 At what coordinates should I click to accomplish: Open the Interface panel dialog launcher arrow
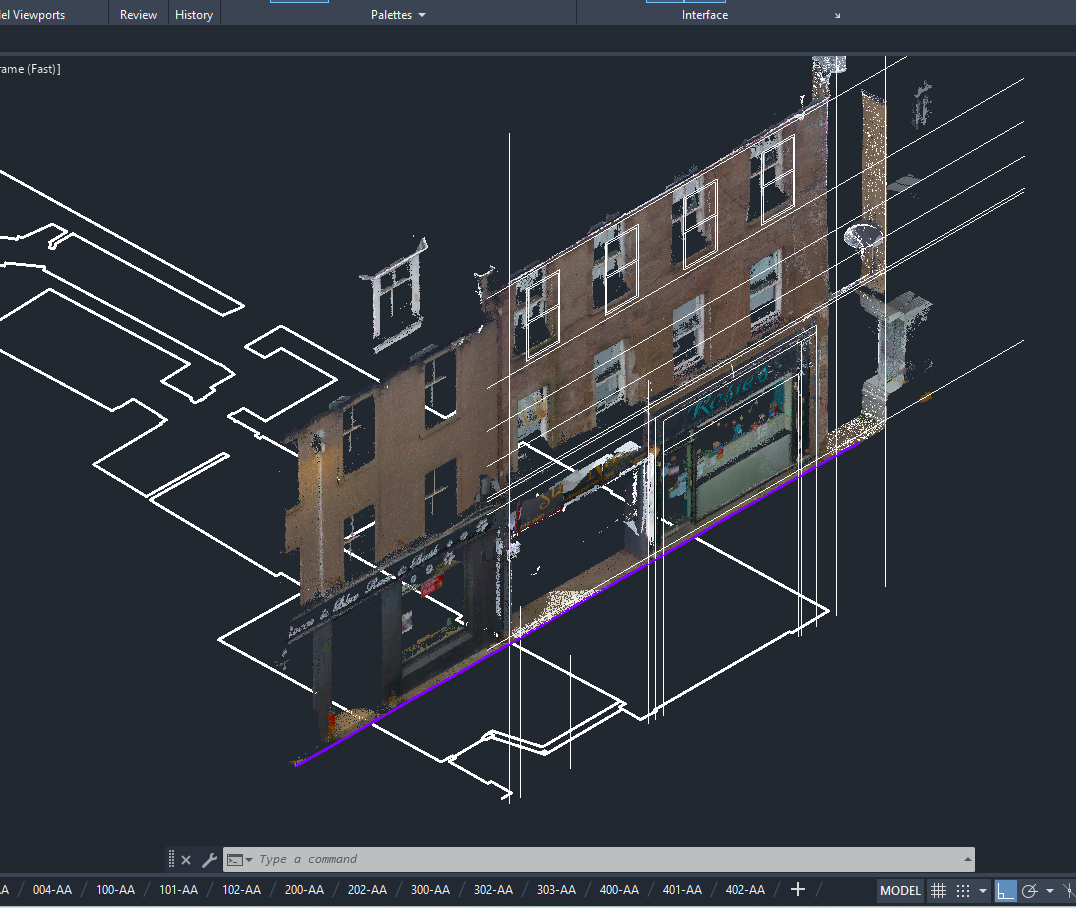click(838, 16)
